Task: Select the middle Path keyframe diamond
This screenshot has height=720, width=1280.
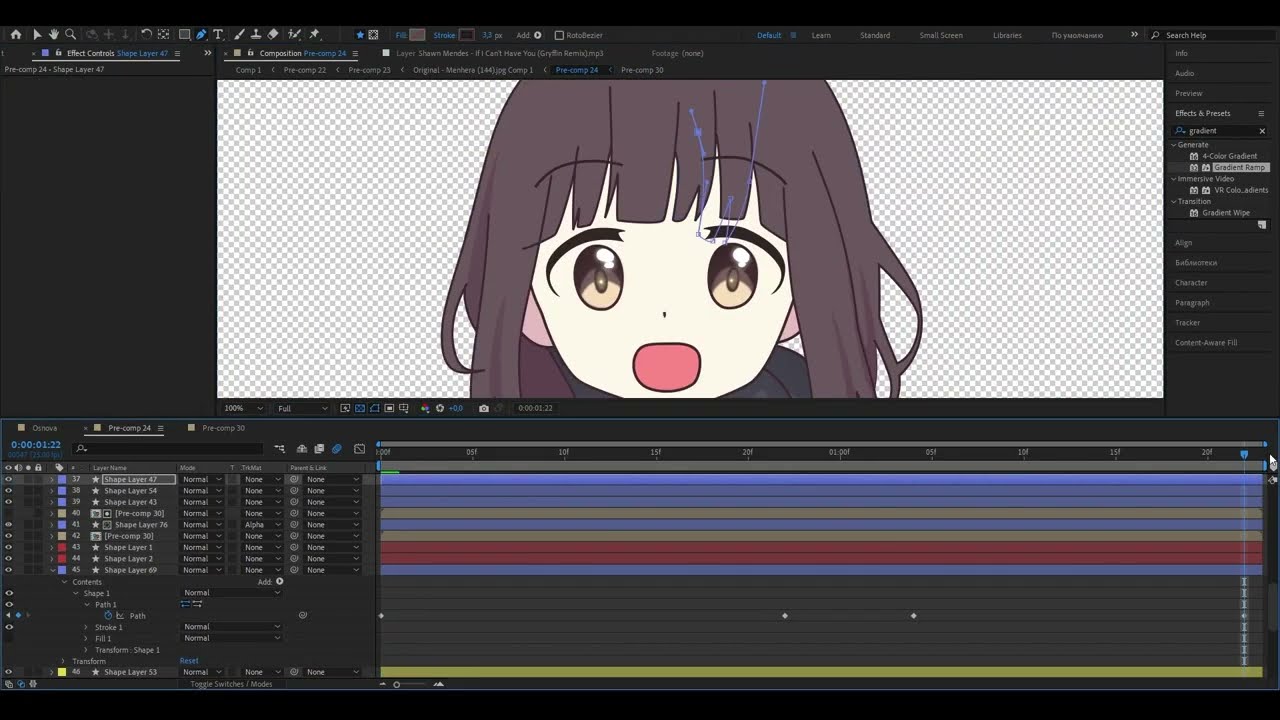Action: pyautogui.click(x=785, y=616)
